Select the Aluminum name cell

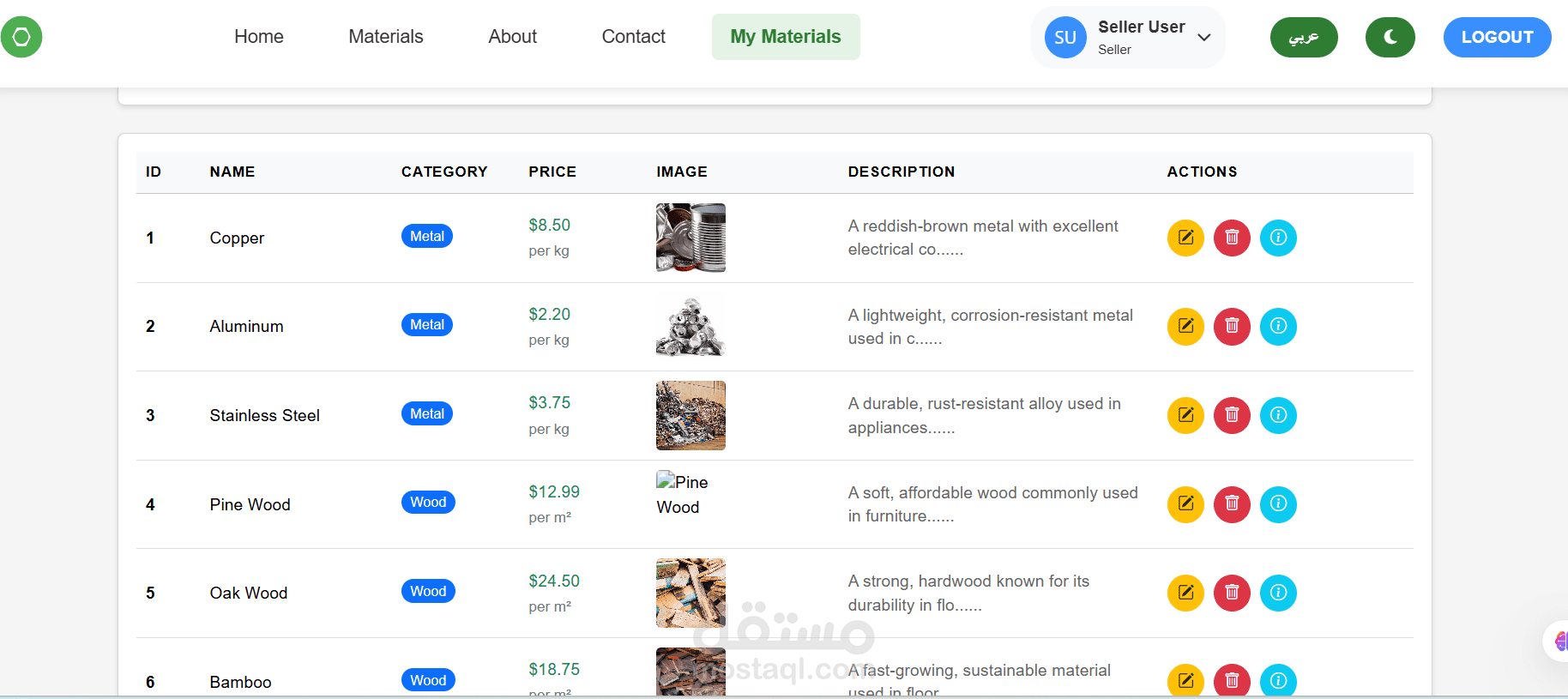246,326
